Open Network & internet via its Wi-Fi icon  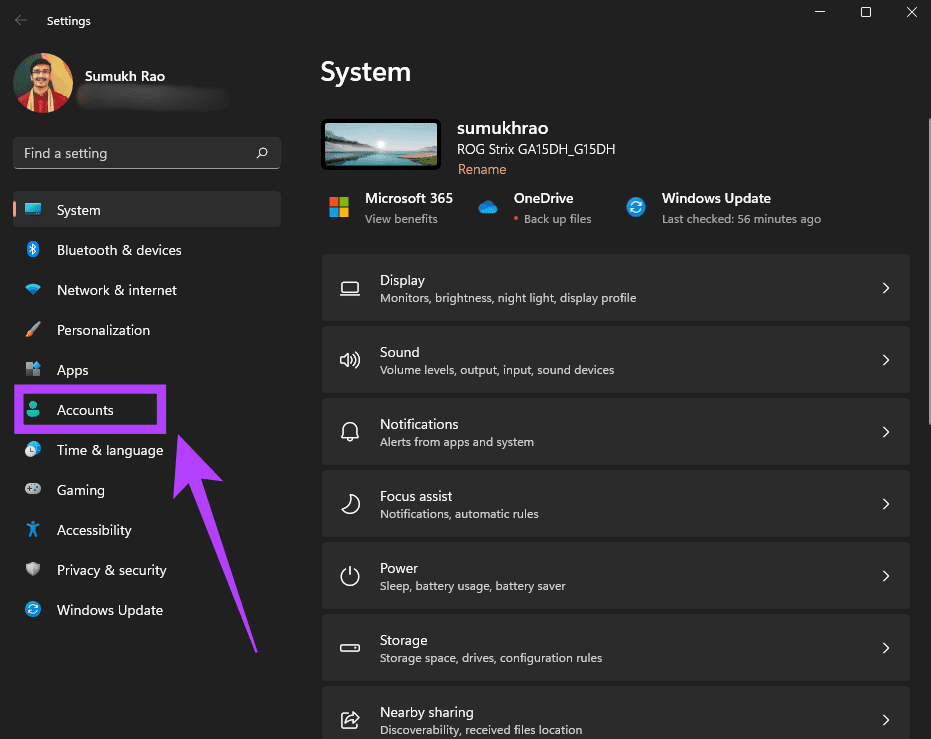pyautogui.click(x=33, y=290)
